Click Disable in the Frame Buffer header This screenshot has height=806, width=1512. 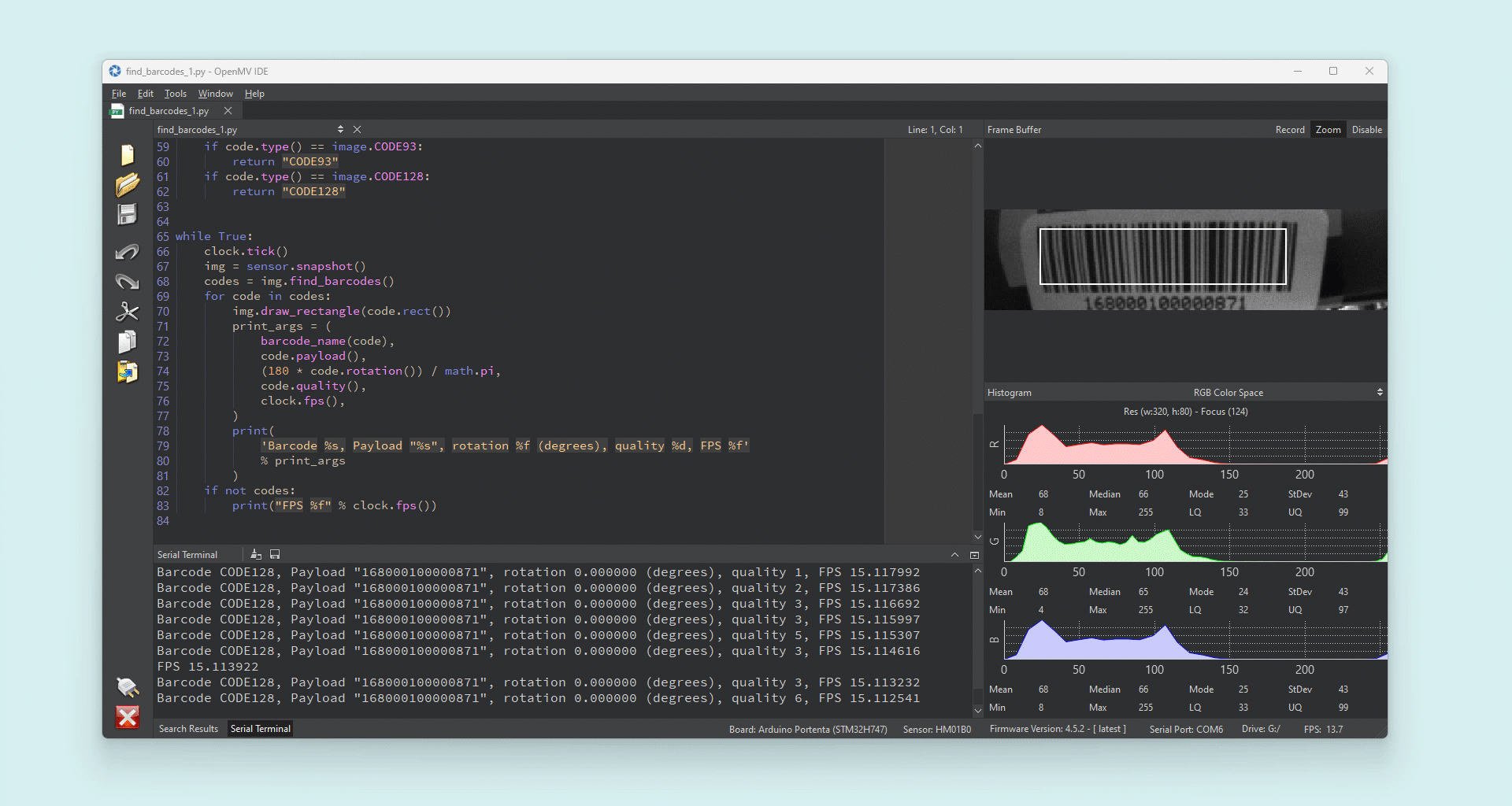tap(1367, 129)
